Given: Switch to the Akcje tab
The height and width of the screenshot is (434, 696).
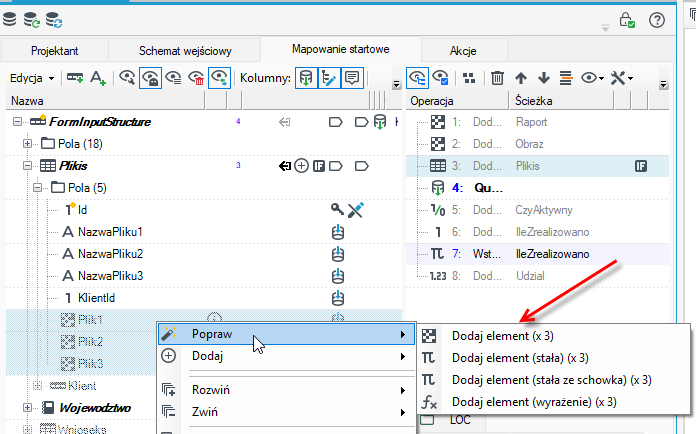Looking at the screenshot, I should (463, 51).
